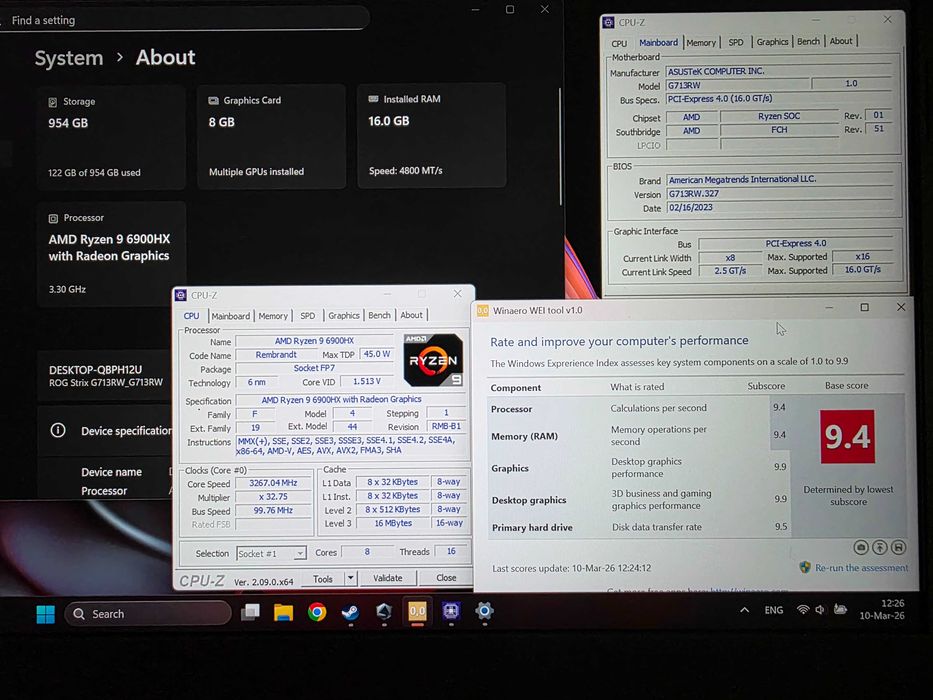
Task: Click the Graphics Card icon in Settings
Action: pos(213,101)
